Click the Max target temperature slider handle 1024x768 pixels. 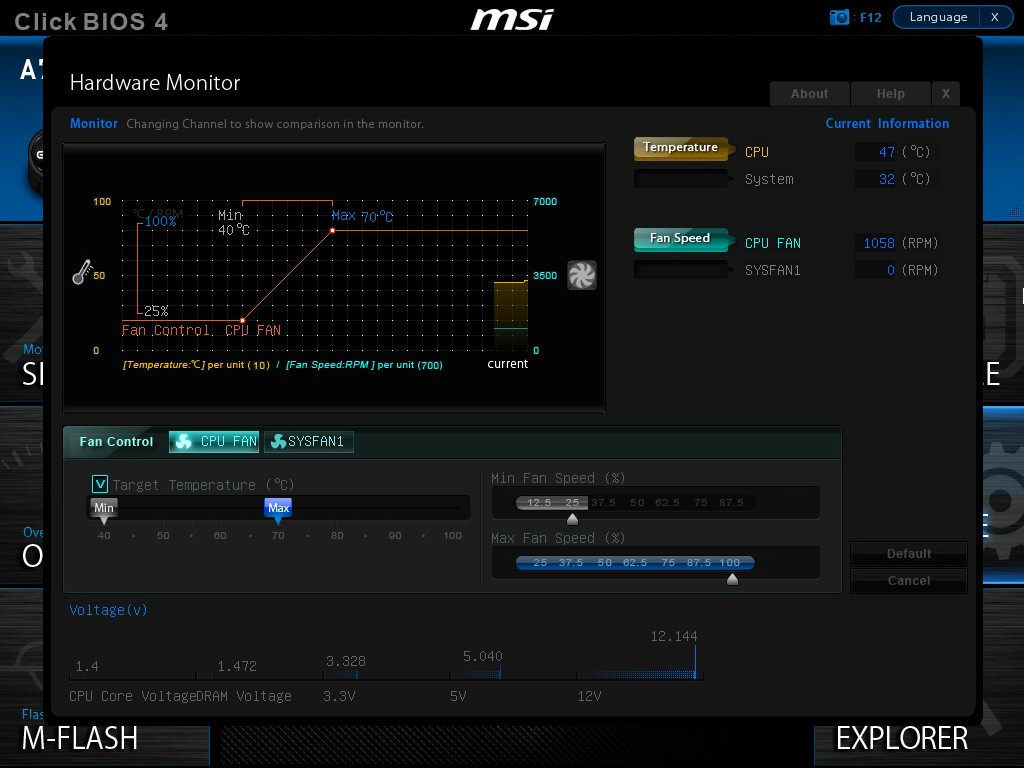point(278,511)
